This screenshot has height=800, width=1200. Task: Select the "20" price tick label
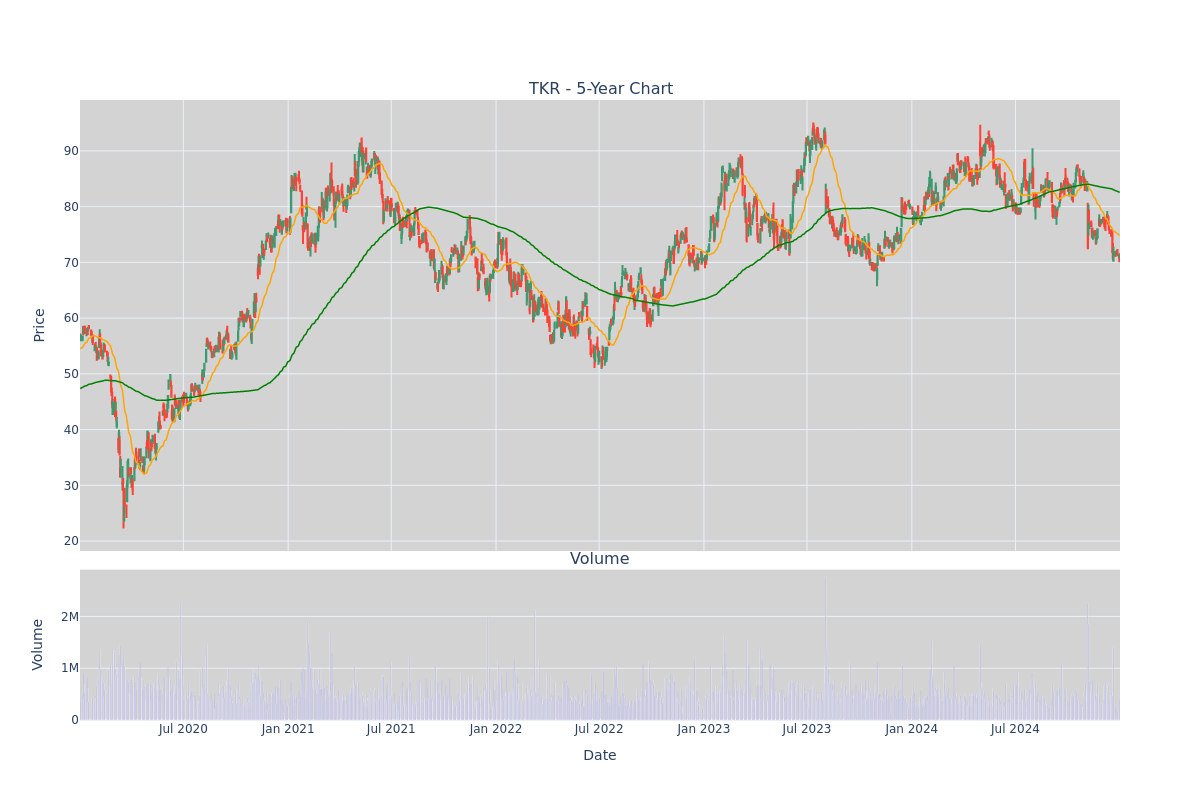coord(72,541)
